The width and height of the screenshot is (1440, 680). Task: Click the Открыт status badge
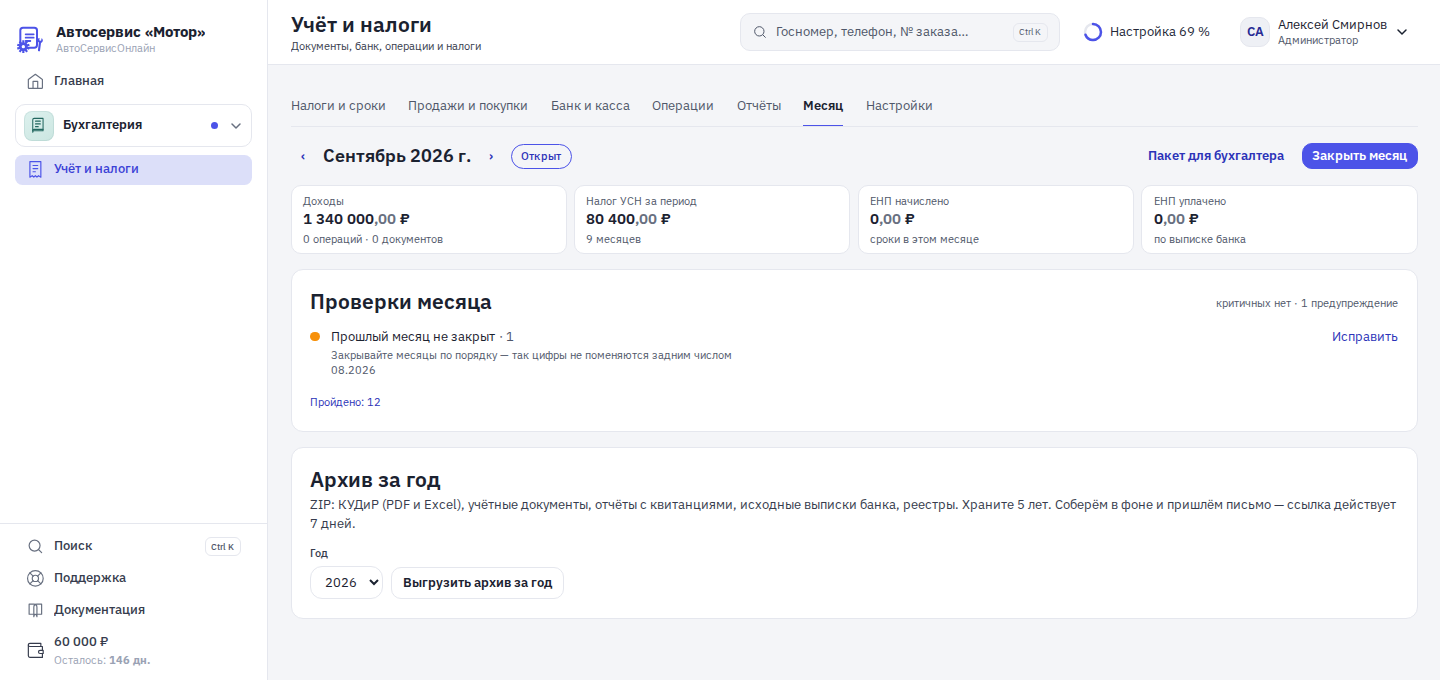[541, 157]
